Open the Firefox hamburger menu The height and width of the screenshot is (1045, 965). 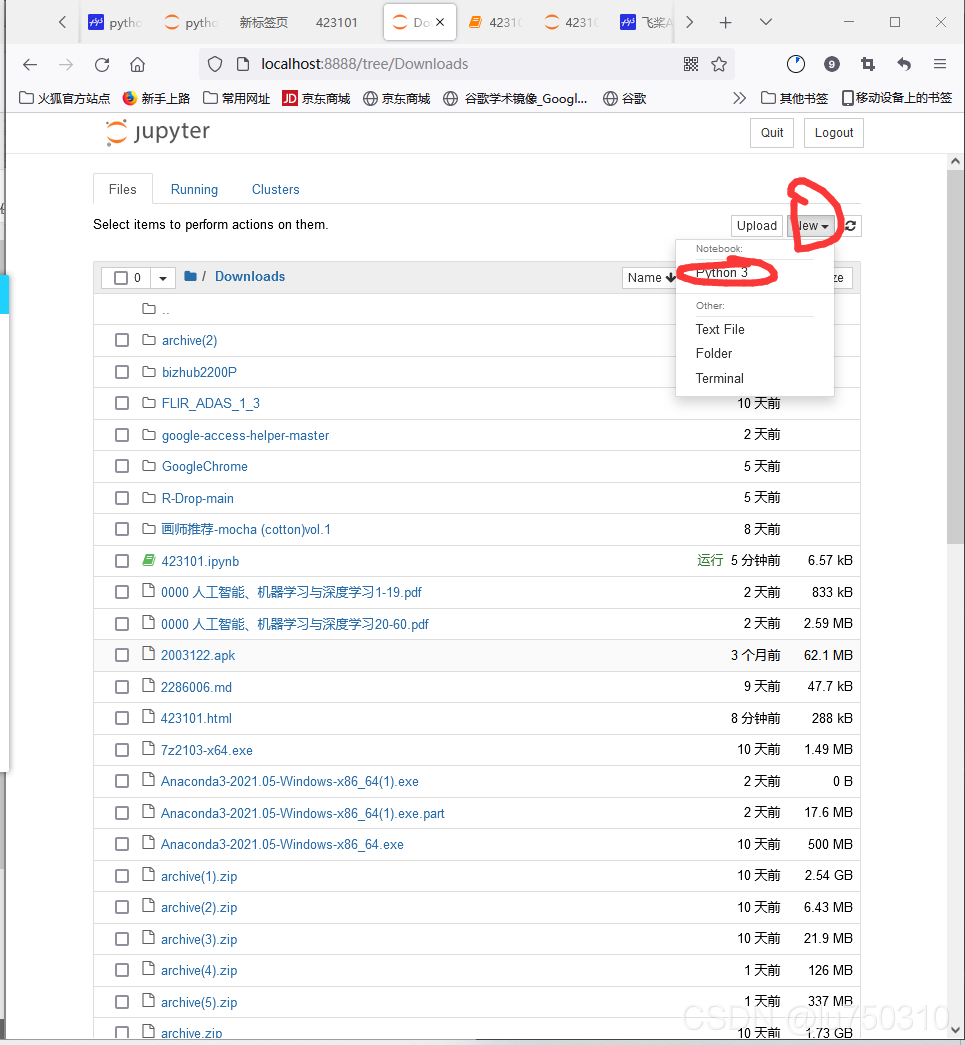pyautogui.click(x=940, y=64)
